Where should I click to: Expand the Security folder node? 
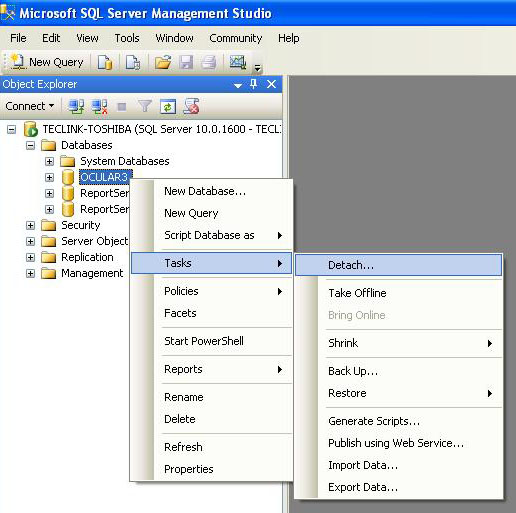point(30,225)
